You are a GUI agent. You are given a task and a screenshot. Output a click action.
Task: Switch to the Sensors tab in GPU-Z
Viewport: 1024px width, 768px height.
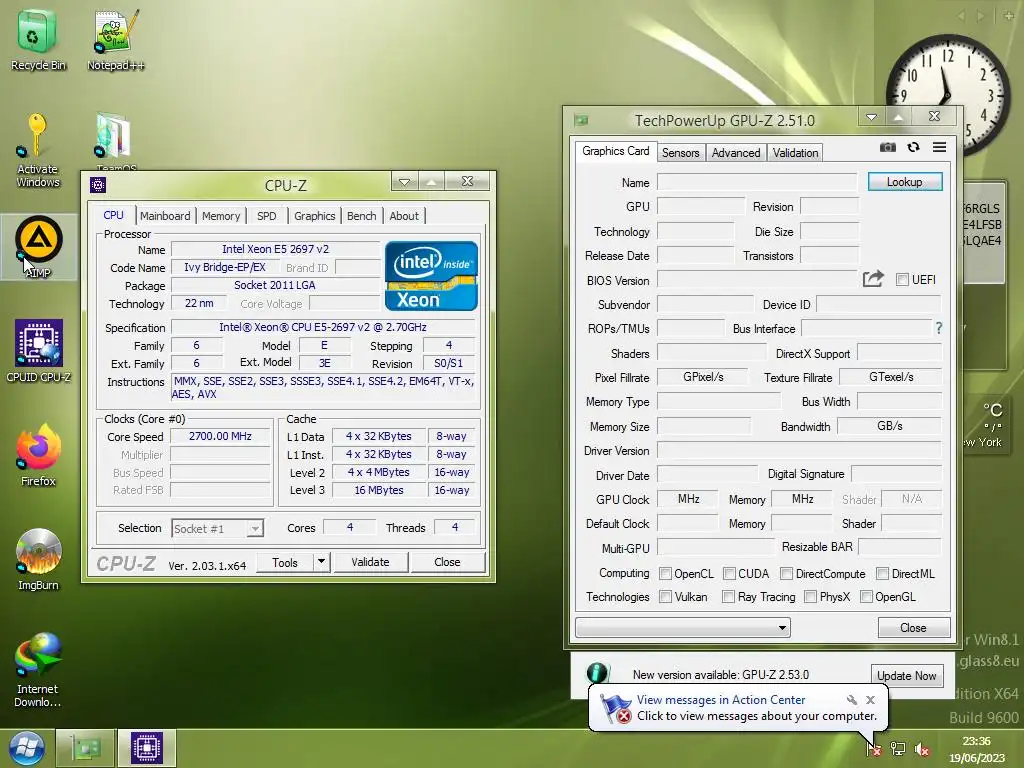click(x=680, y=153)
